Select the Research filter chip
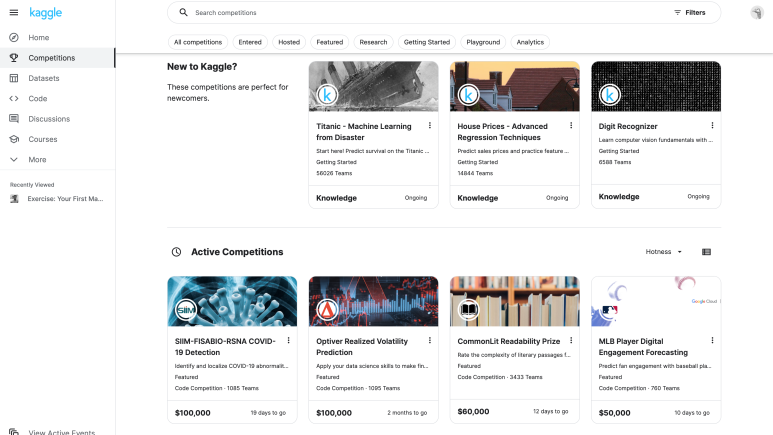The width and height of the screenshot is (773, 435). pyautogui.click(x=373, y=42)
